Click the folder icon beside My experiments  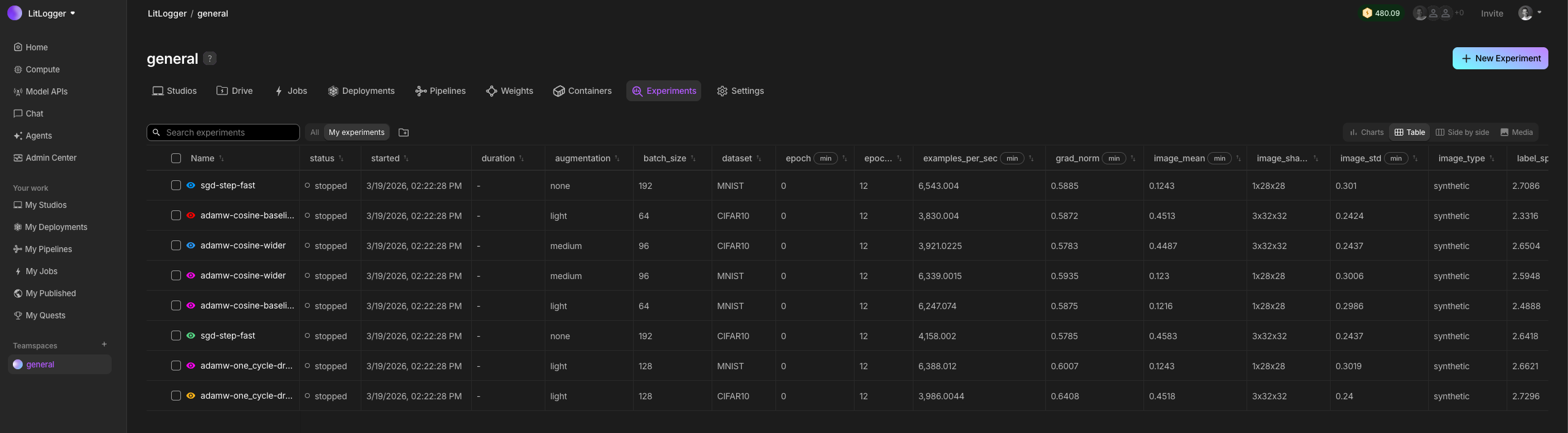[x=403, y=132]
